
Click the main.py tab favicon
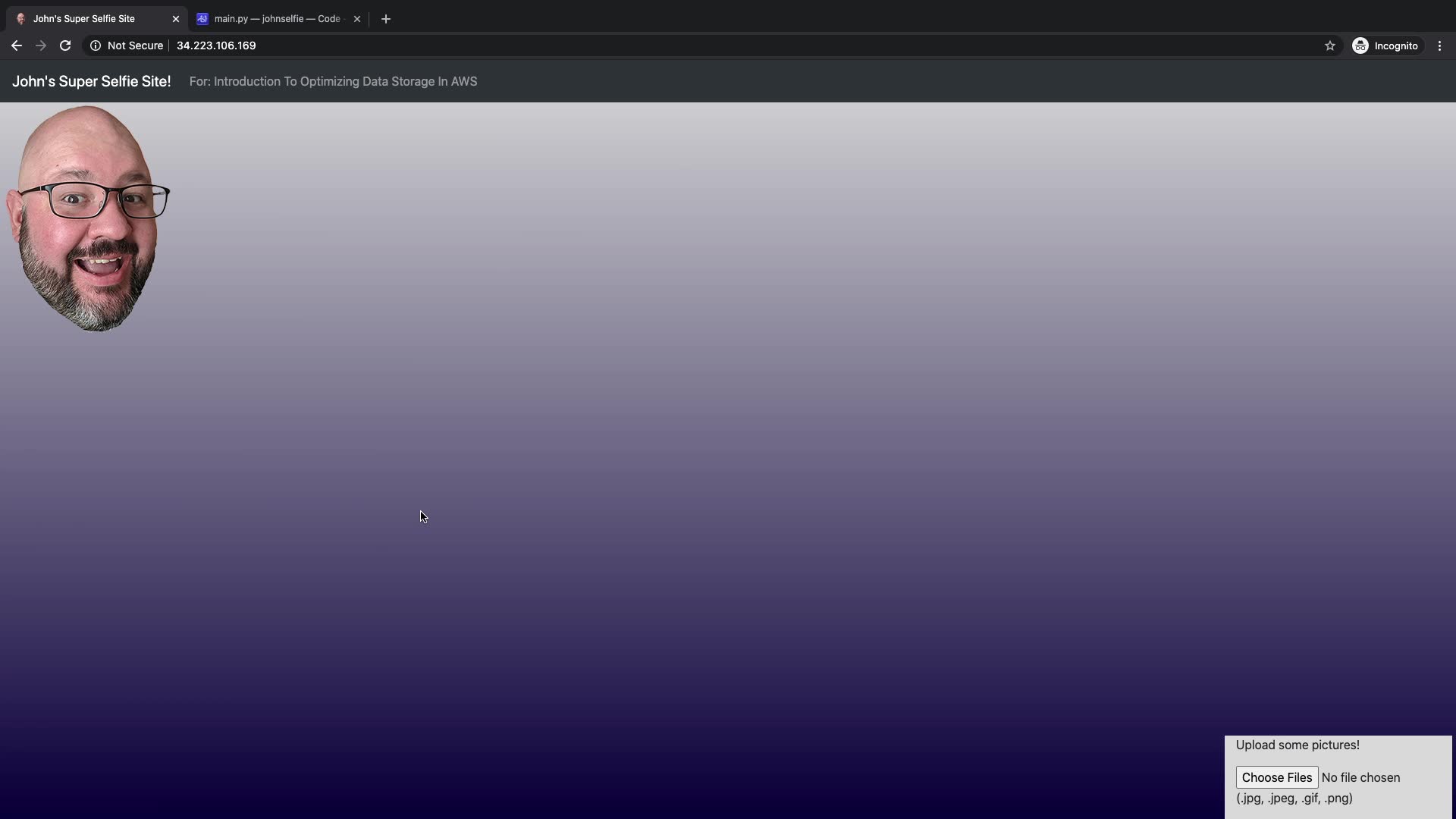pyautogui.click(x=202, y=19)
